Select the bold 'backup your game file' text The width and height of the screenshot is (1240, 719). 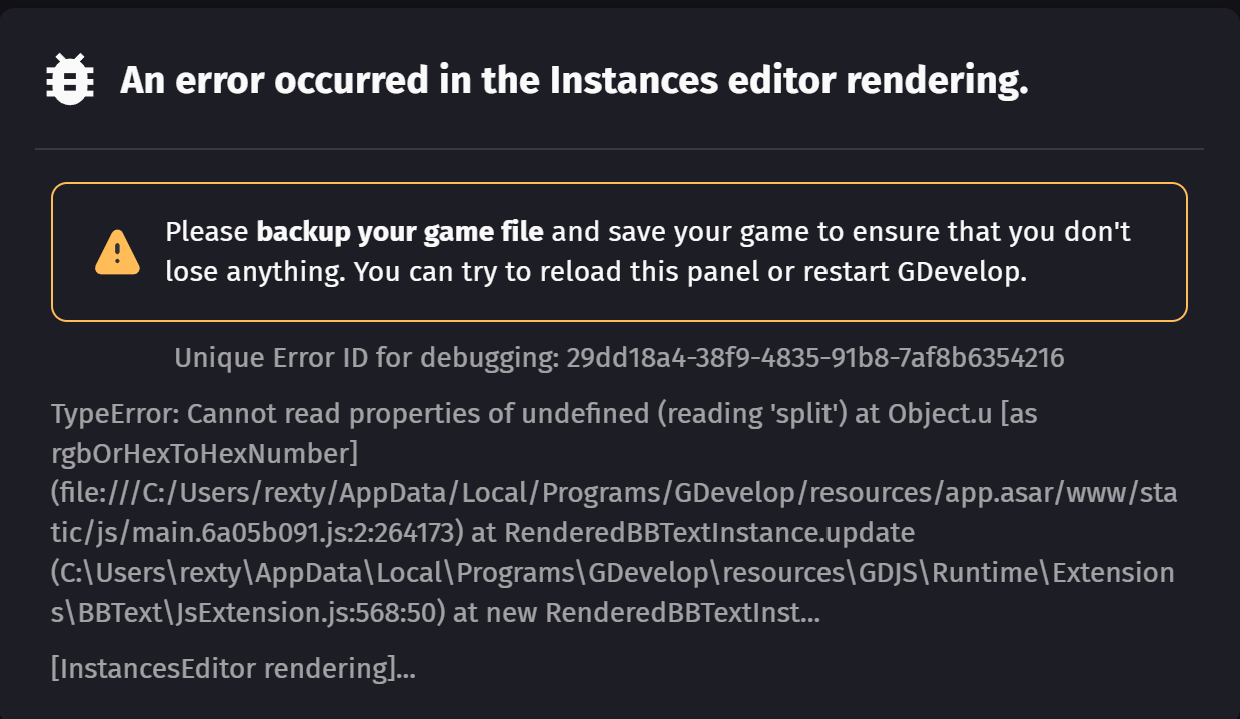pyautogui.click(x=400, y=232)
